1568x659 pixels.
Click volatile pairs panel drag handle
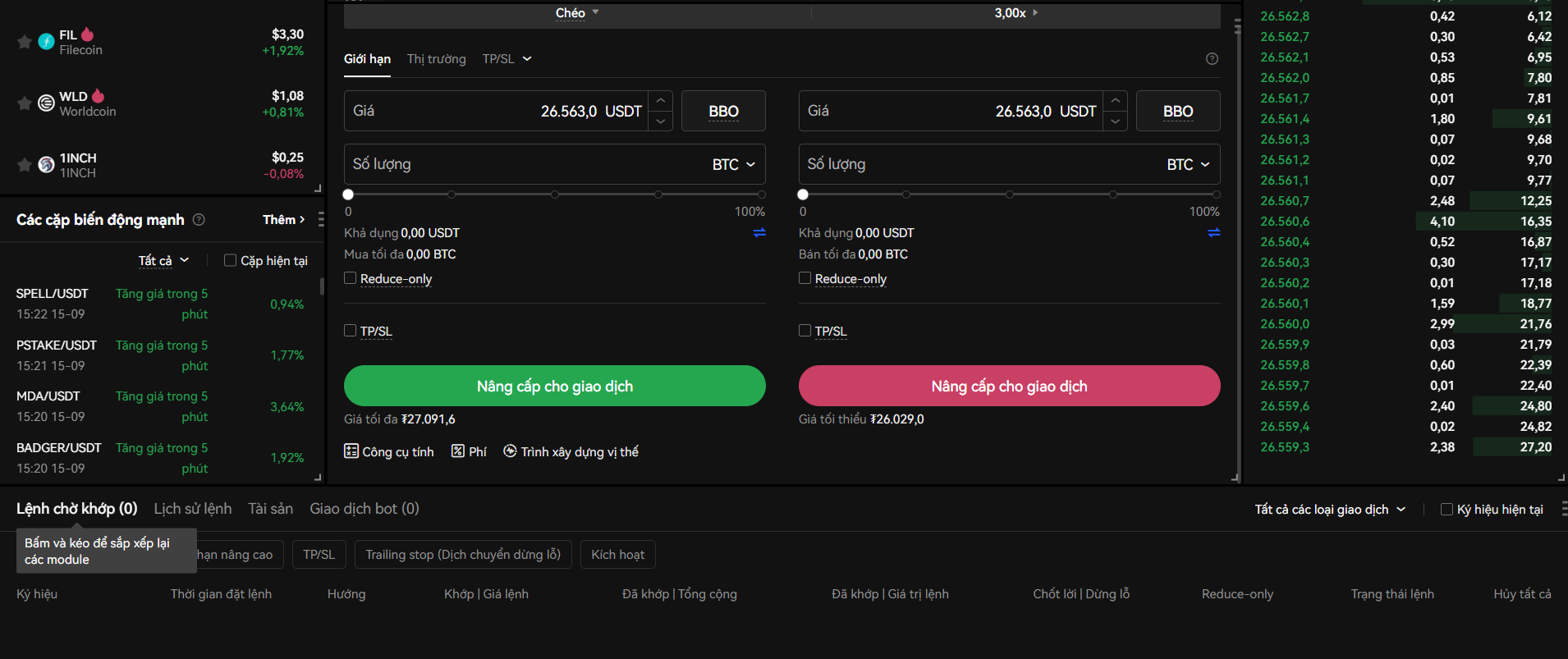click(x=321, y=219)
